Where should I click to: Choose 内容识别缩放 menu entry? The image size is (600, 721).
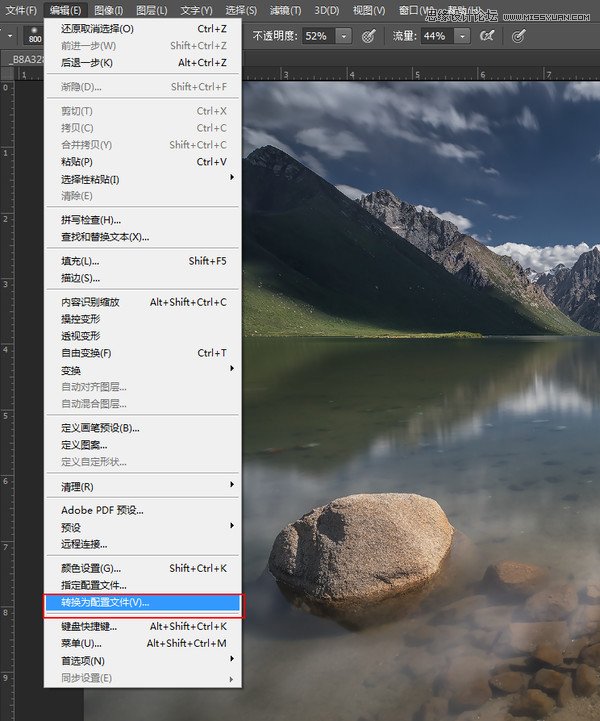click(x=143, y=302)
